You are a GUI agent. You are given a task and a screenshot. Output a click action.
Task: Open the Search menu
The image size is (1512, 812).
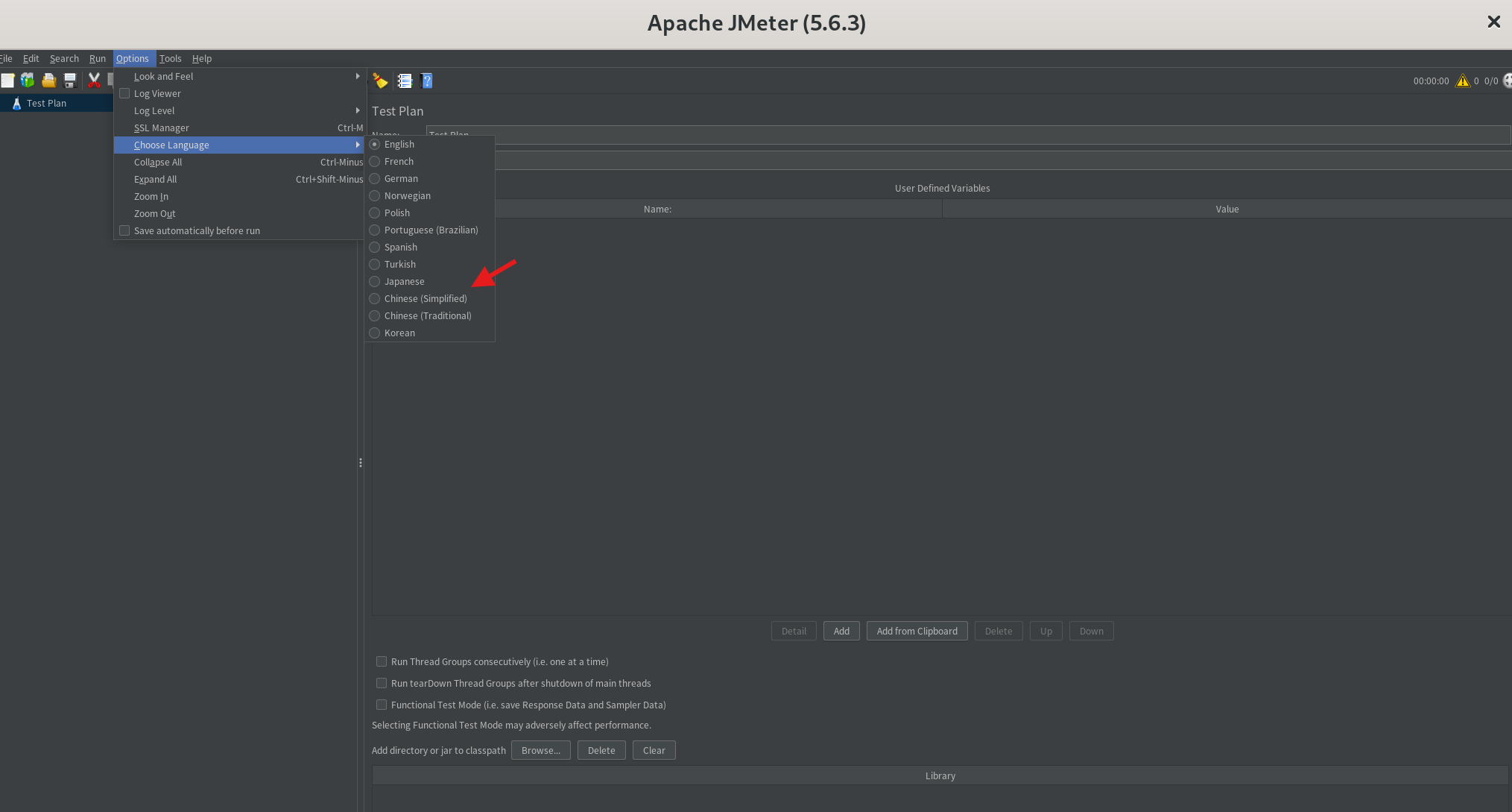(64, 59)
